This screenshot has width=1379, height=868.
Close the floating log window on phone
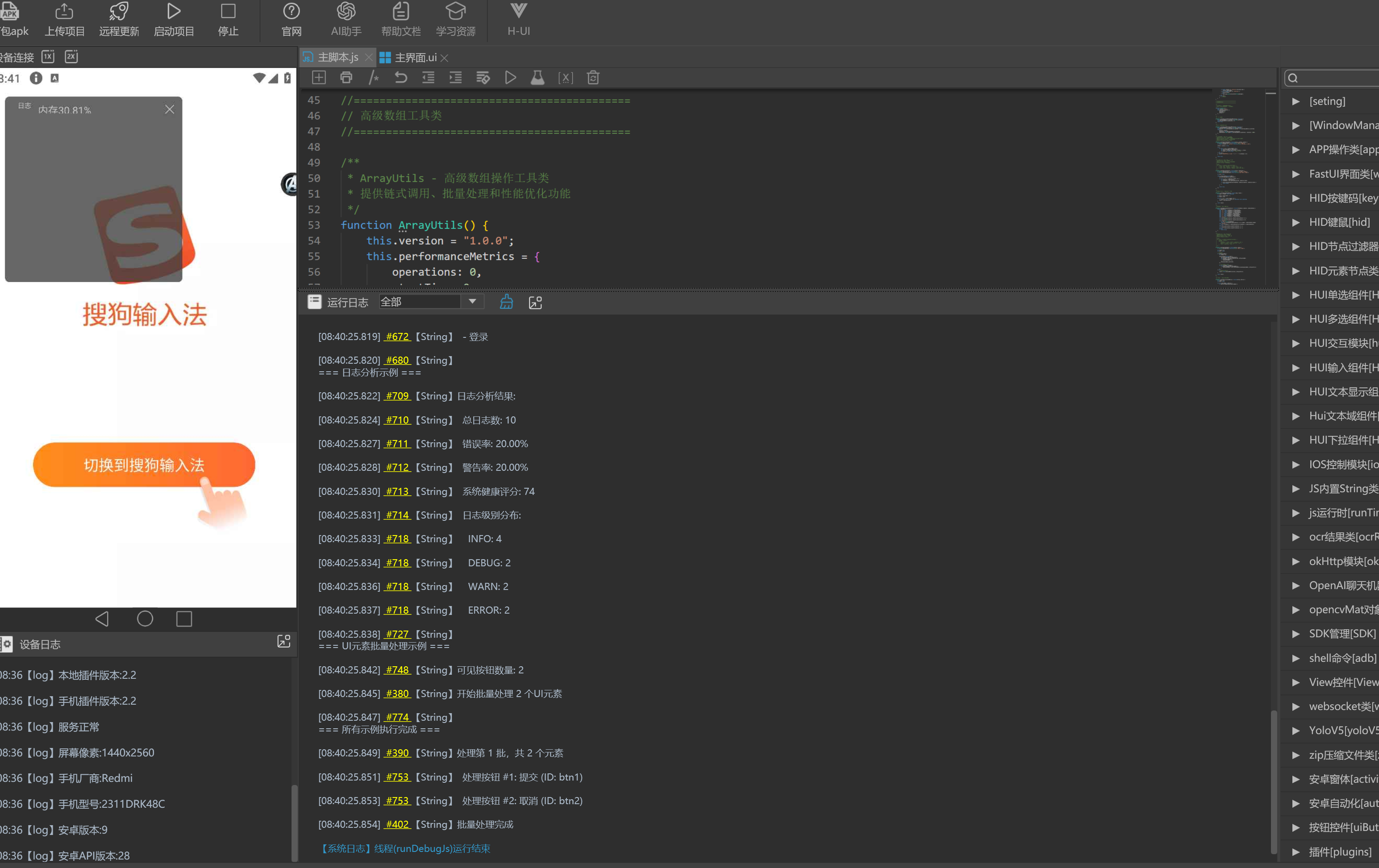point(170,109)
